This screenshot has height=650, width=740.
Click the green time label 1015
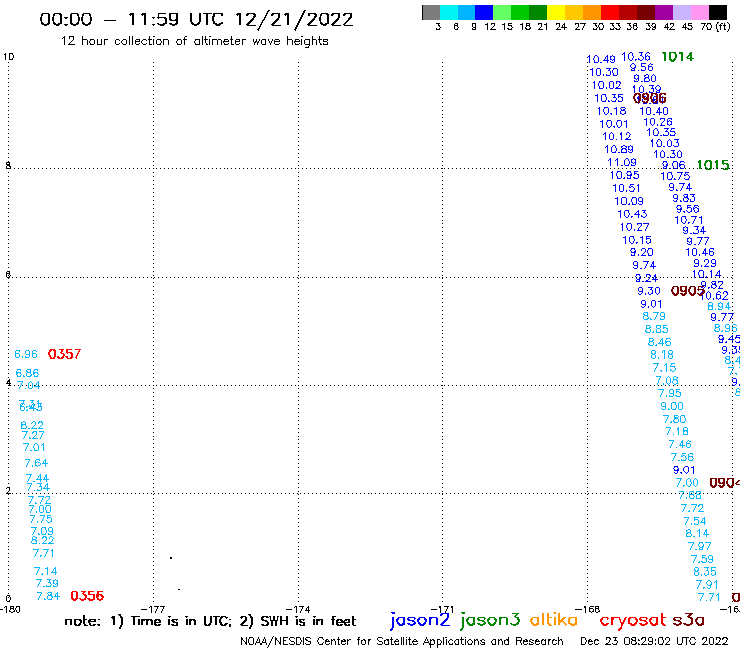(x=713, y=165)
